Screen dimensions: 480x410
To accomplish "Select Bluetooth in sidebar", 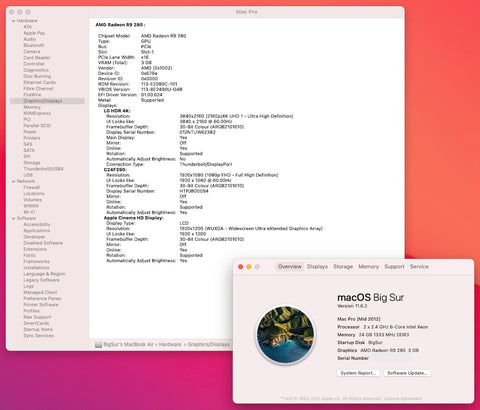I will point(34,45).
